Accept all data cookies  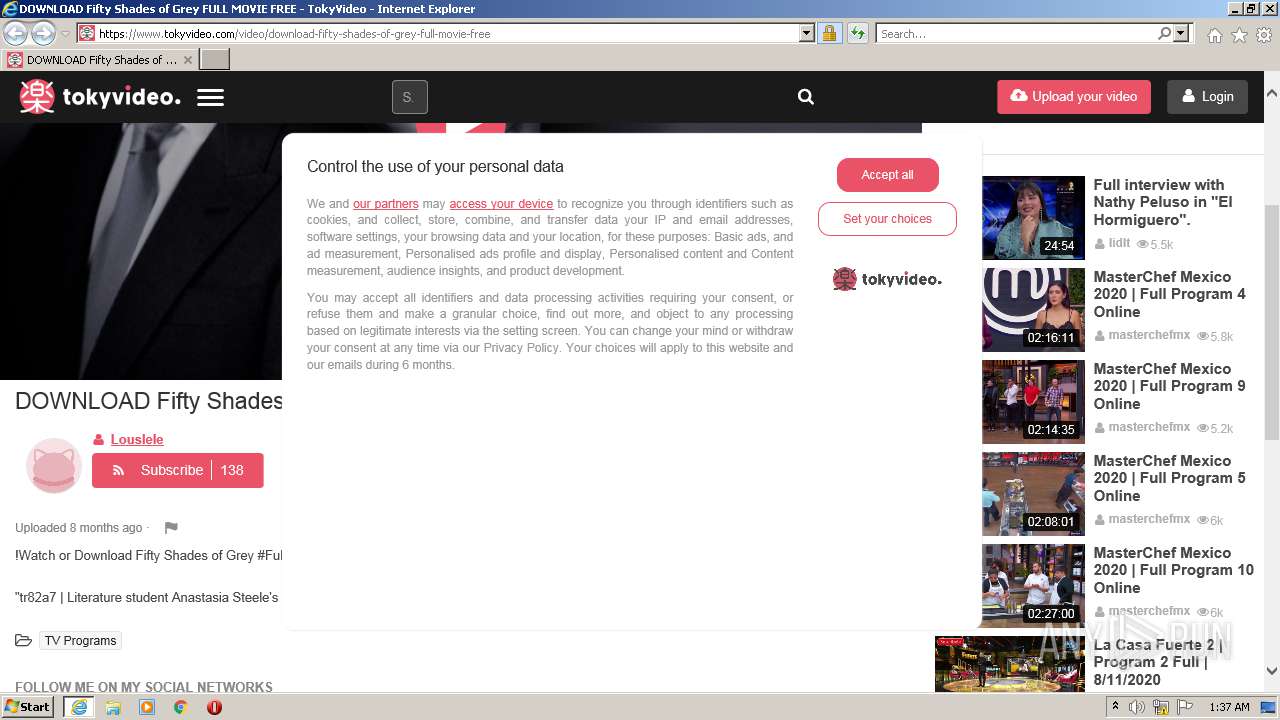(x=888, y=175)
